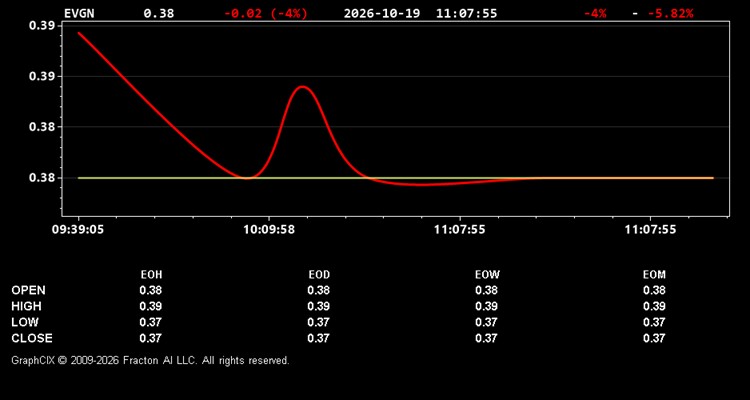
Task: Click the time next to the date
Action: (466, 13)
